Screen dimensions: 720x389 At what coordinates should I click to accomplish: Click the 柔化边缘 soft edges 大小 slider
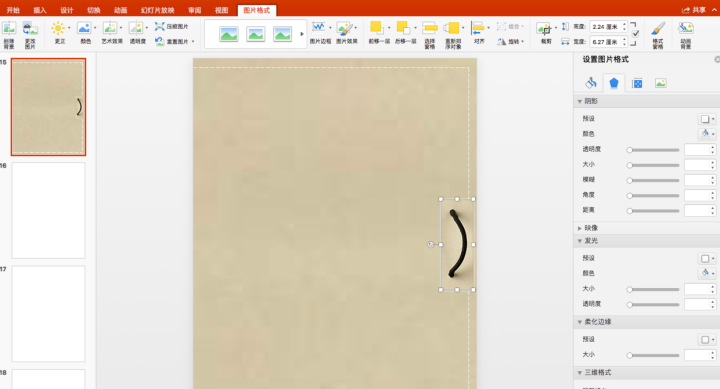pyautogui.click(x=654, y=355)
